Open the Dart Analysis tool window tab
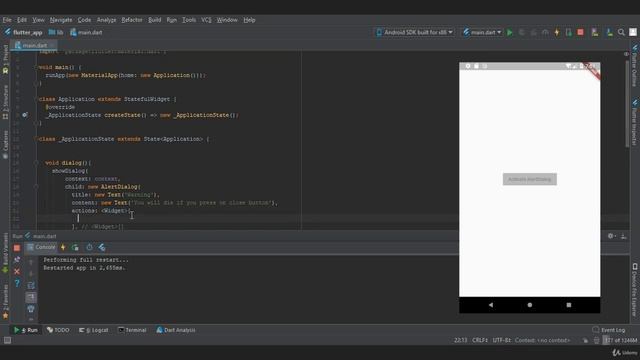 coord(176,330)
